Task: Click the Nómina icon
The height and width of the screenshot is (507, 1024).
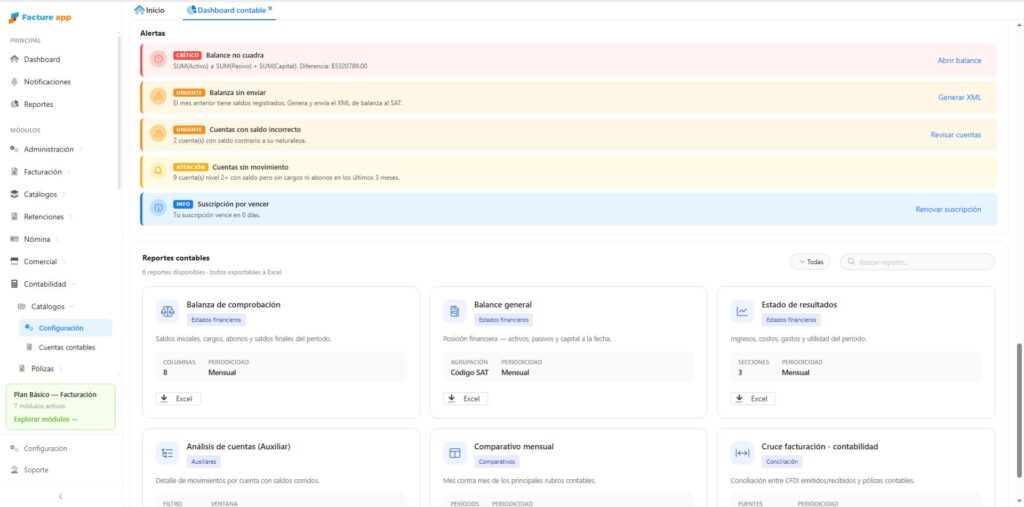Action: tap(14, 239)
